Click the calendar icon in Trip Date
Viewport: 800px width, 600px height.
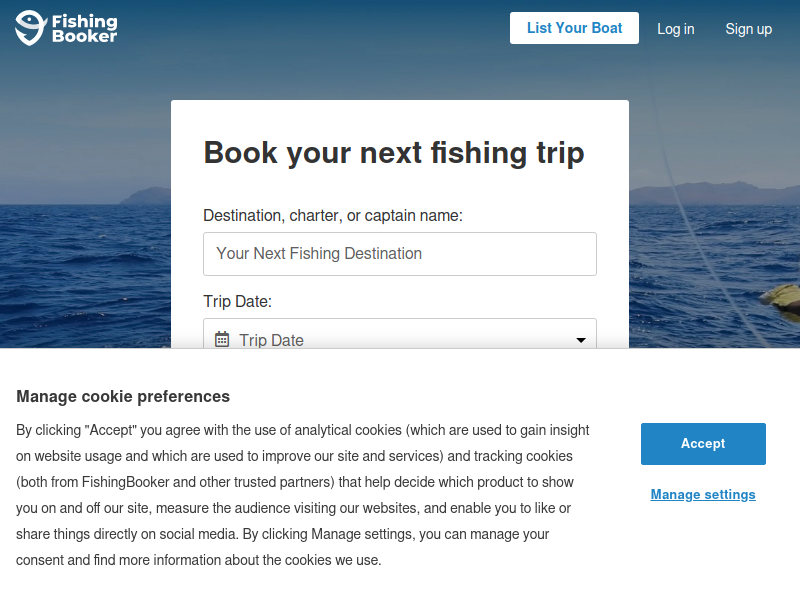222,339
